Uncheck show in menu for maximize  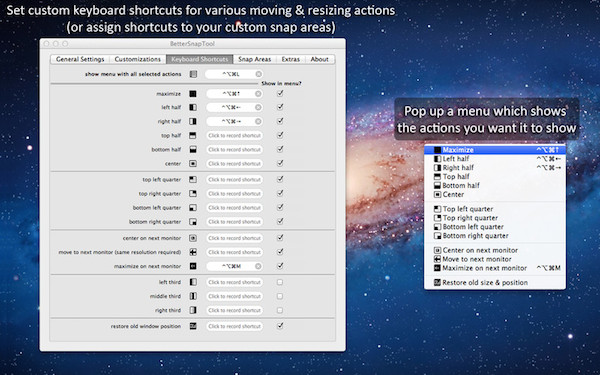280,93
